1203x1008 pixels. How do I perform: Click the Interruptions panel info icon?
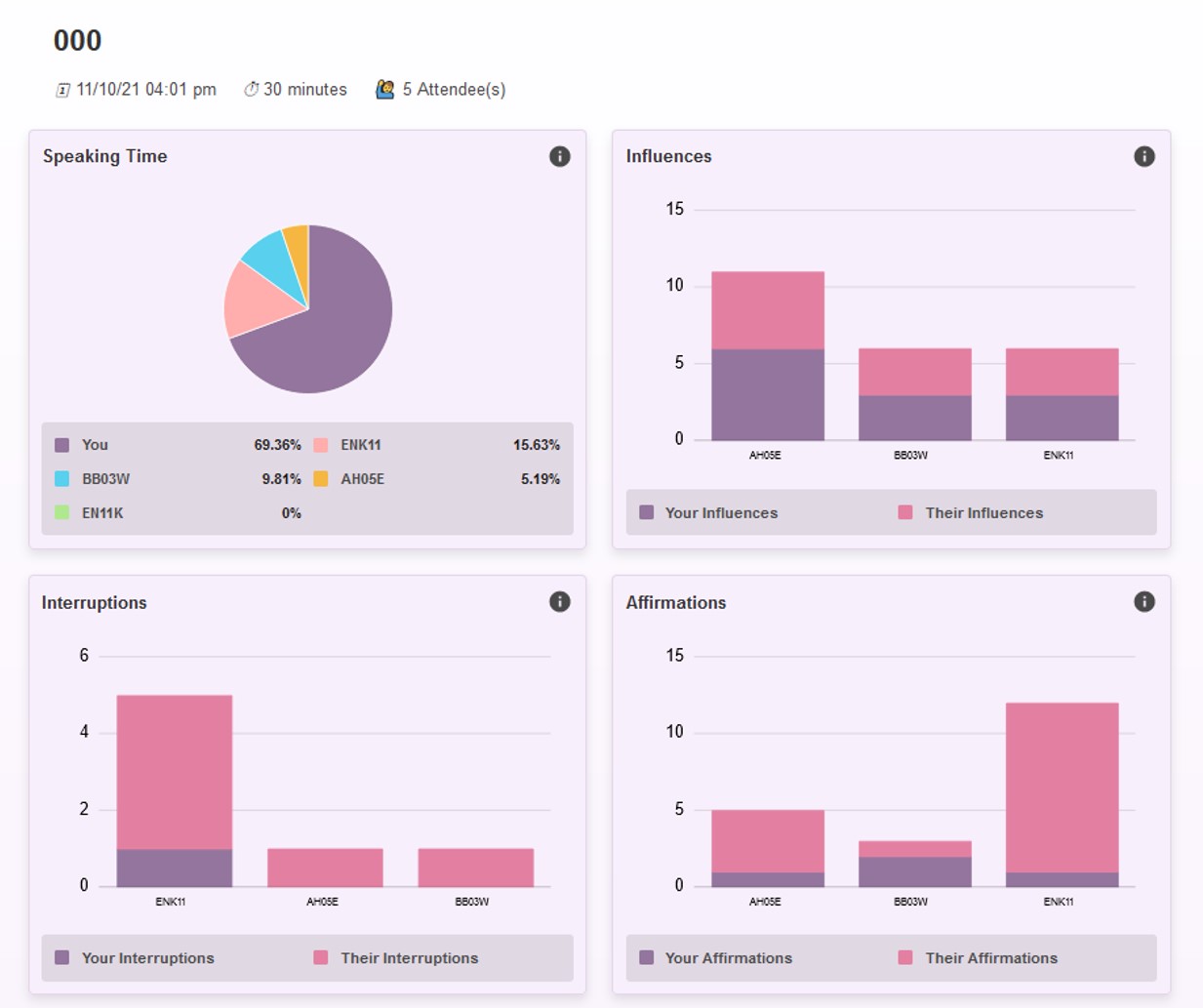pyautogui.click(x=559, y=602)
